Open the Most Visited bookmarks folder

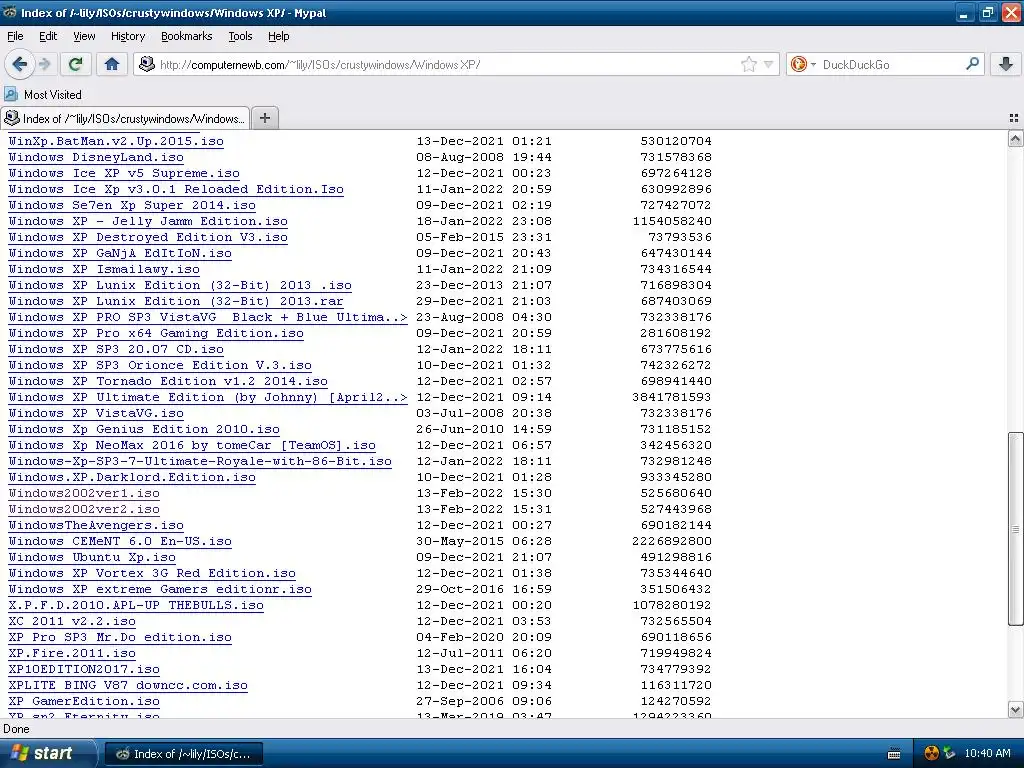[43, 95]
